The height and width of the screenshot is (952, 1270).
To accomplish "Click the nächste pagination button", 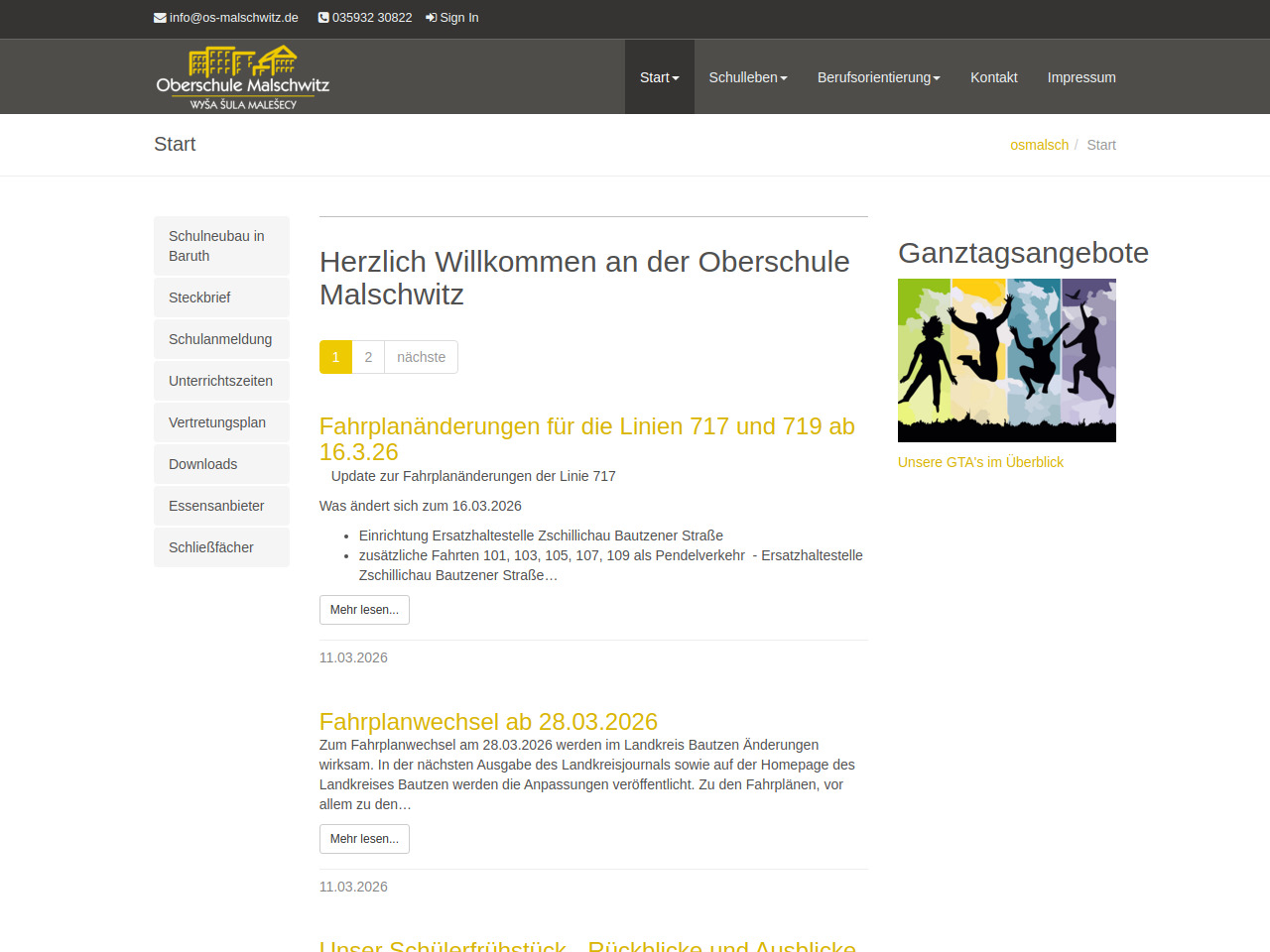I will pyautogui.click(x=421, y=357).
